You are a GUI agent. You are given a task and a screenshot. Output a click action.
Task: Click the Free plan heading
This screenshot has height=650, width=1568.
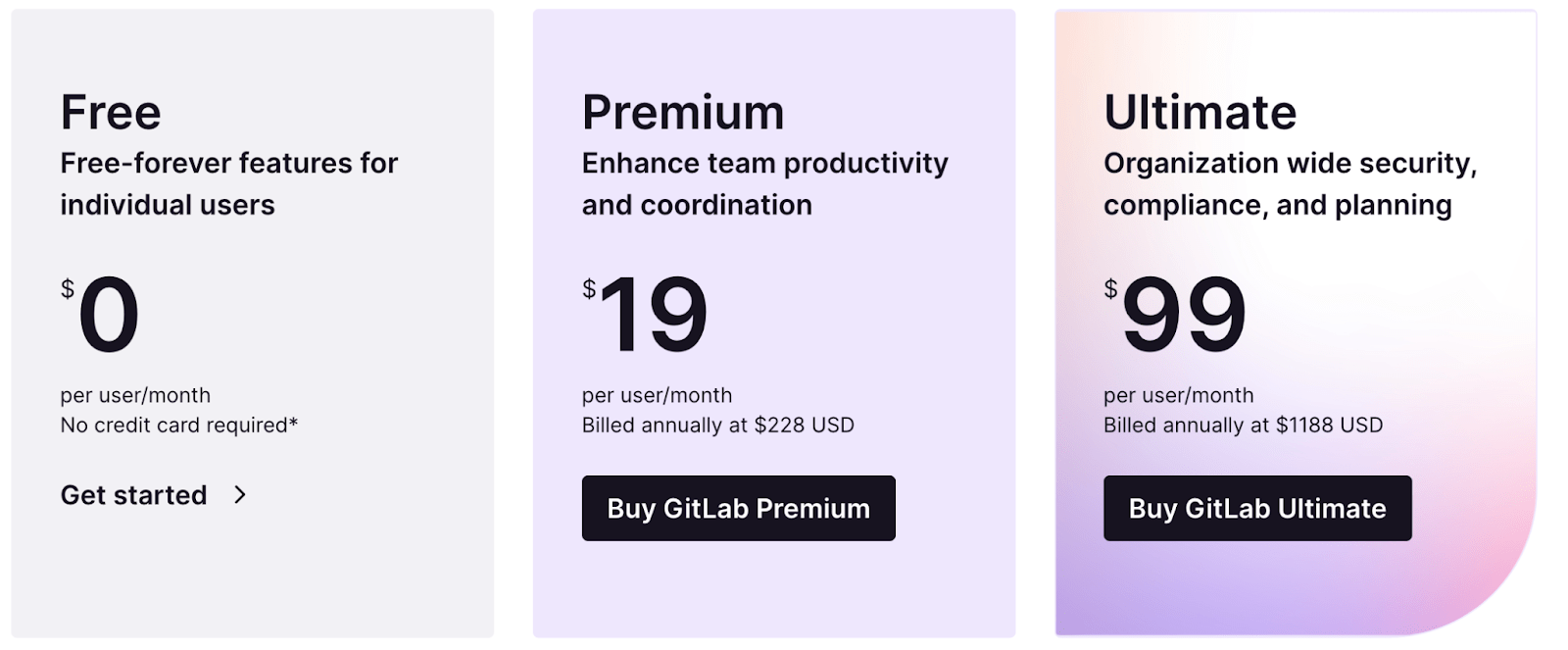click(111, 112)
